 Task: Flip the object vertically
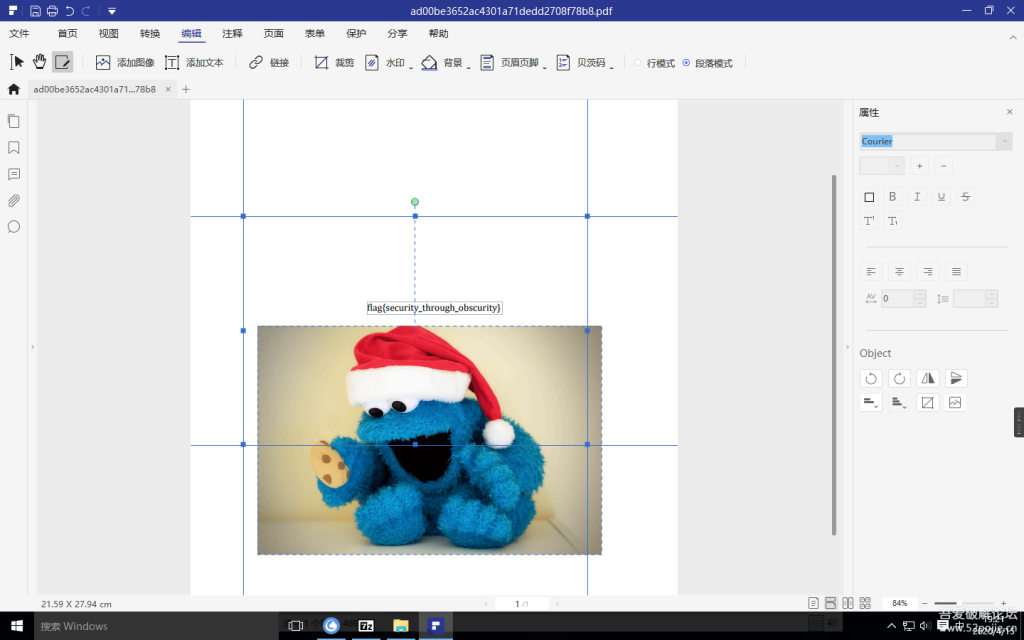pos(955,379)
